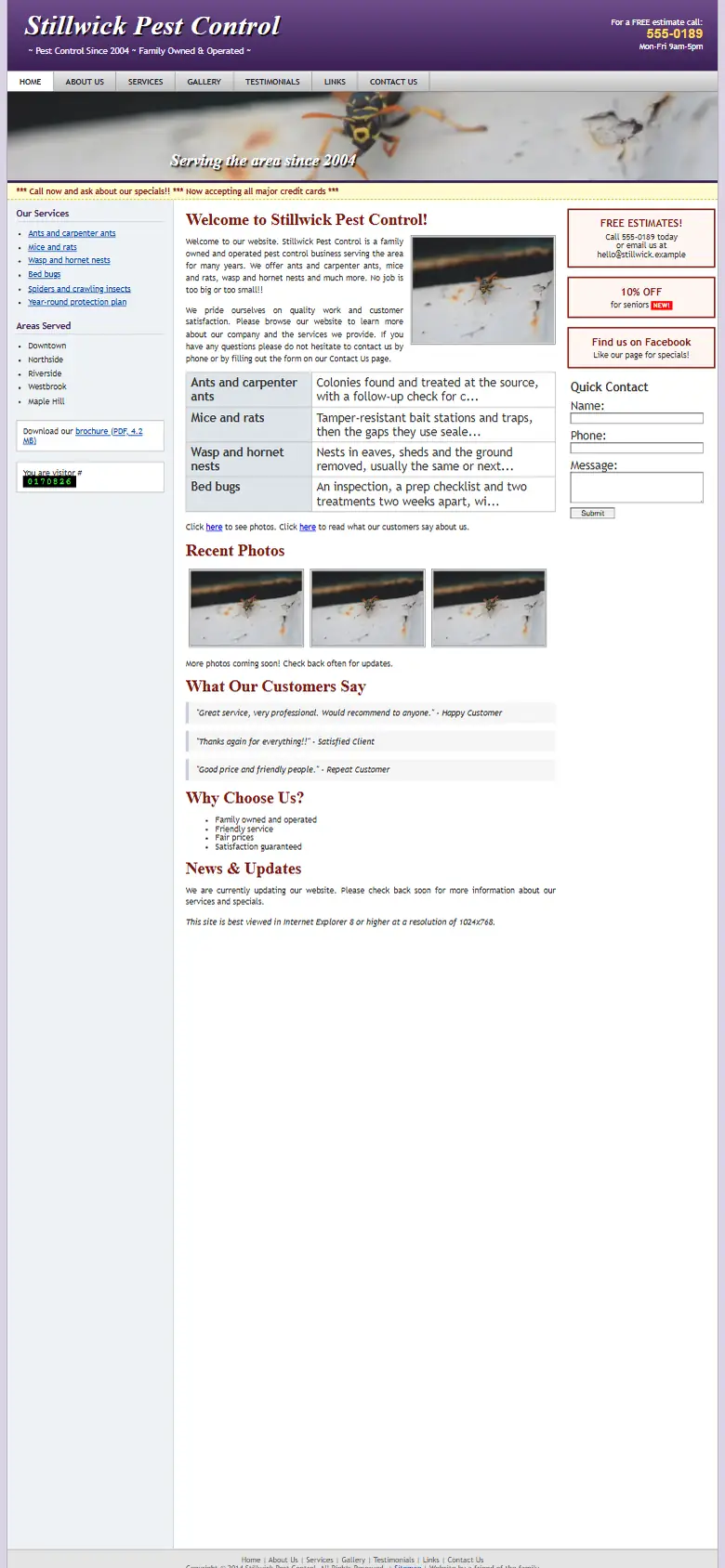Select the TESTIMONIALS navigation tab
Viewport: 725px width, 1568px height.
[x=272, y=82]
